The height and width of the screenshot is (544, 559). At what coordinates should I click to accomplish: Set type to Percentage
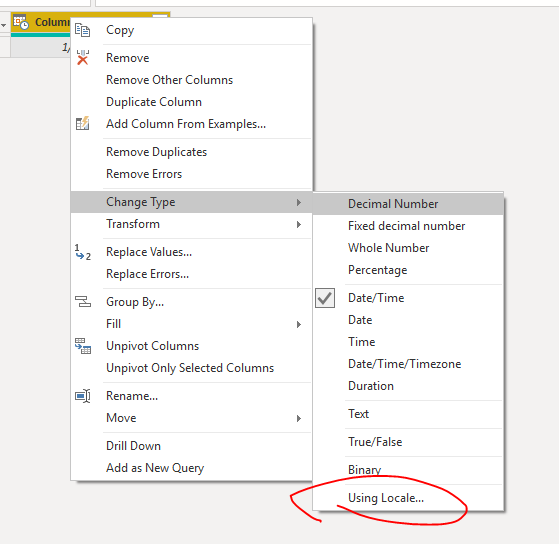tap(408, 270)
